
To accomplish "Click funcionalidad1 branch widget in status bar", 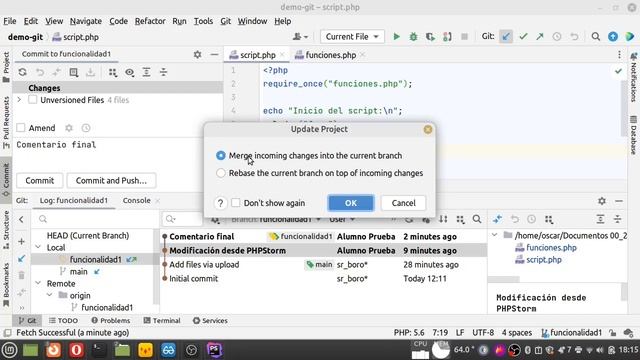I will tap(571, 333).
